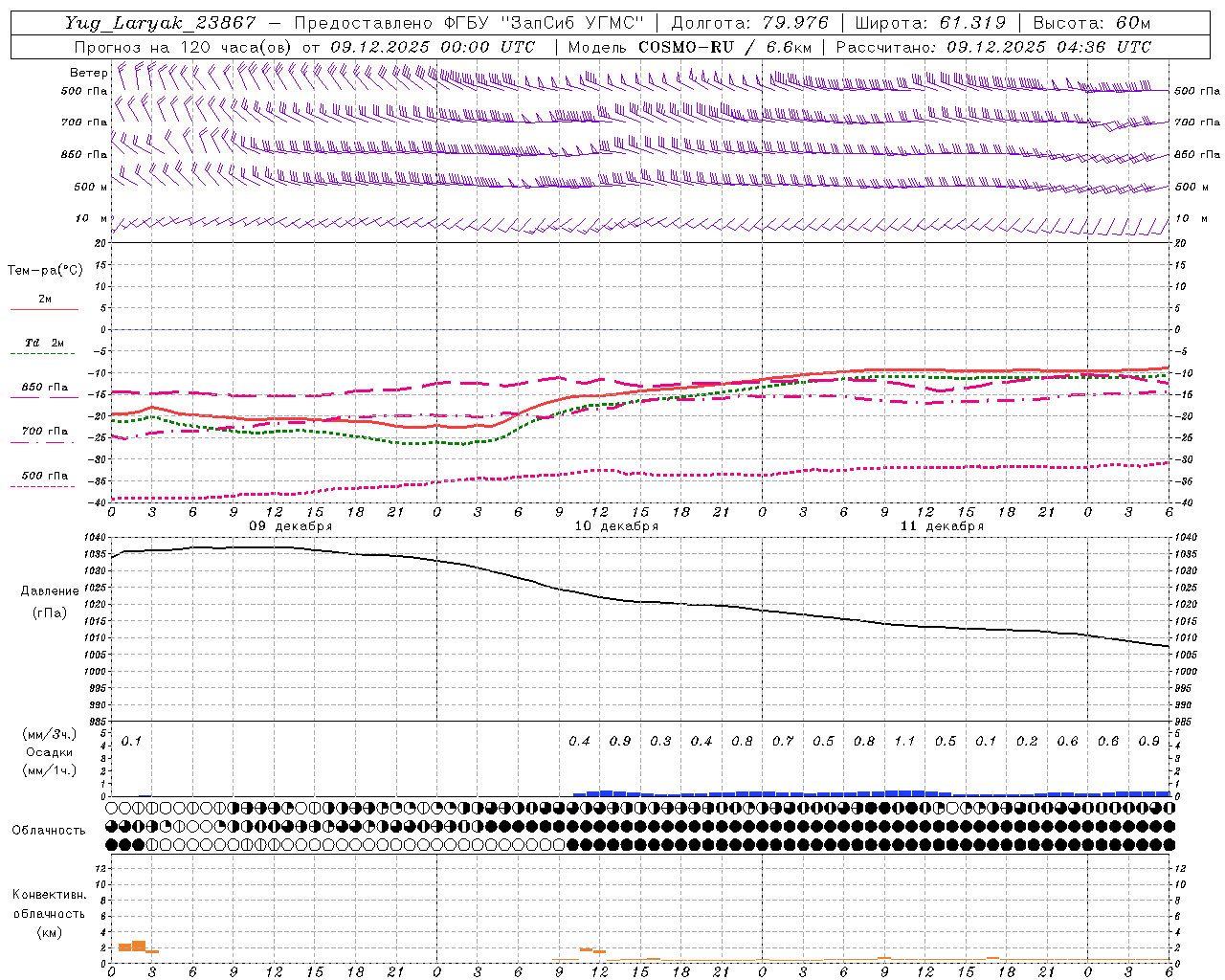Click the Td 2м dew point legend entry
1225x980 pixels.
pos(45,343)
